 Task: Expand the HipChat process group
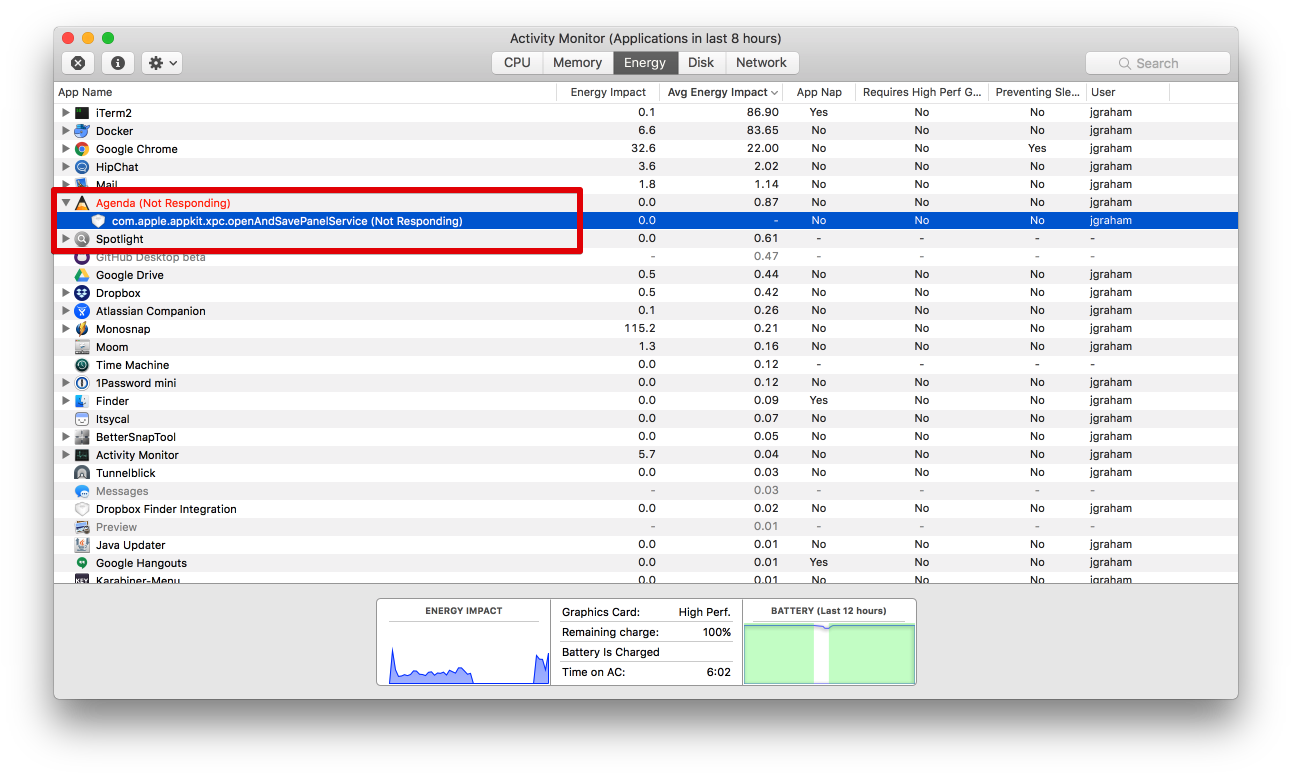pos(66,167)
